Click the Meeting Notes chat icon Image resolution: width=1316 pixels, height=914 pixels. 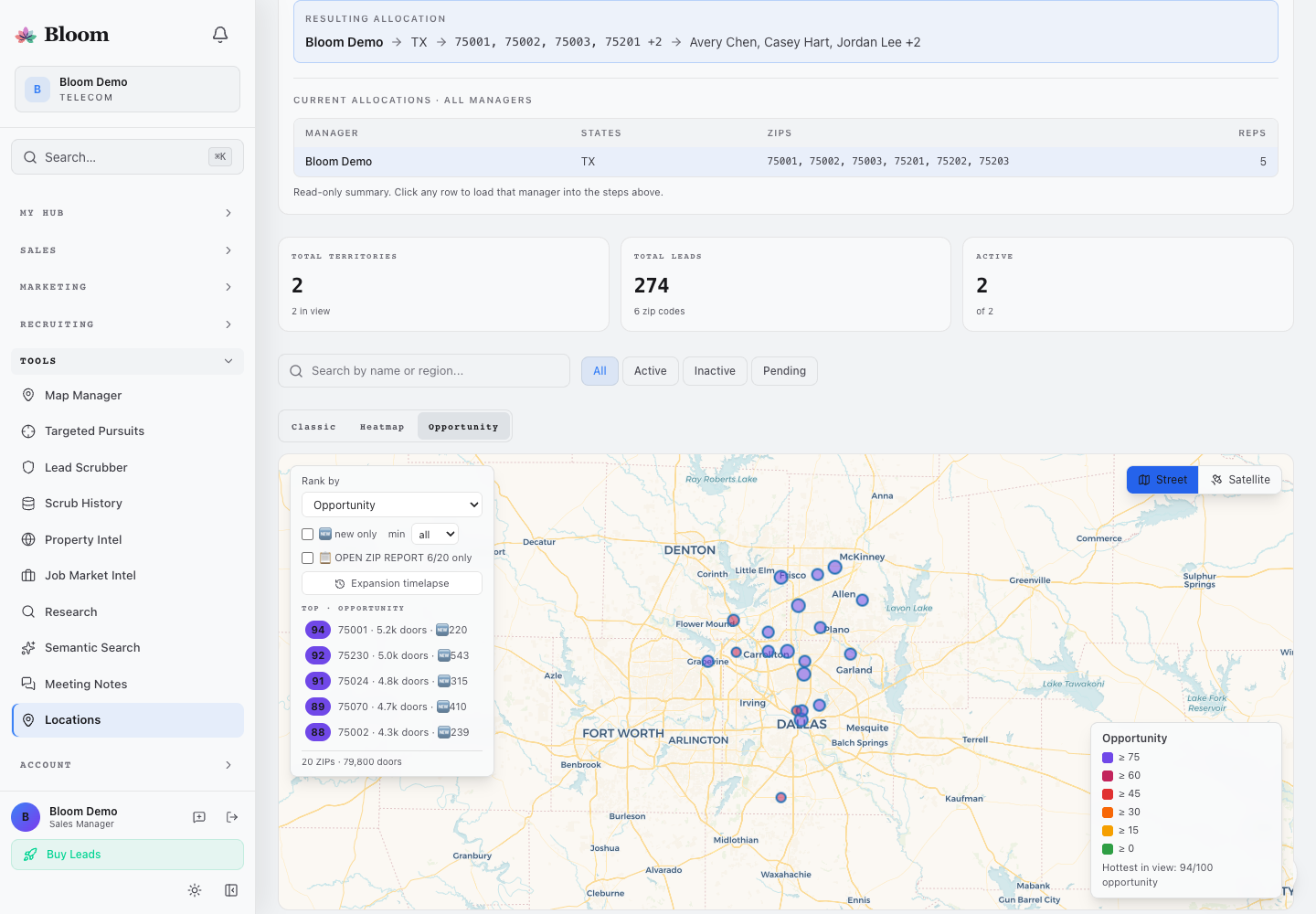[28, 684]
